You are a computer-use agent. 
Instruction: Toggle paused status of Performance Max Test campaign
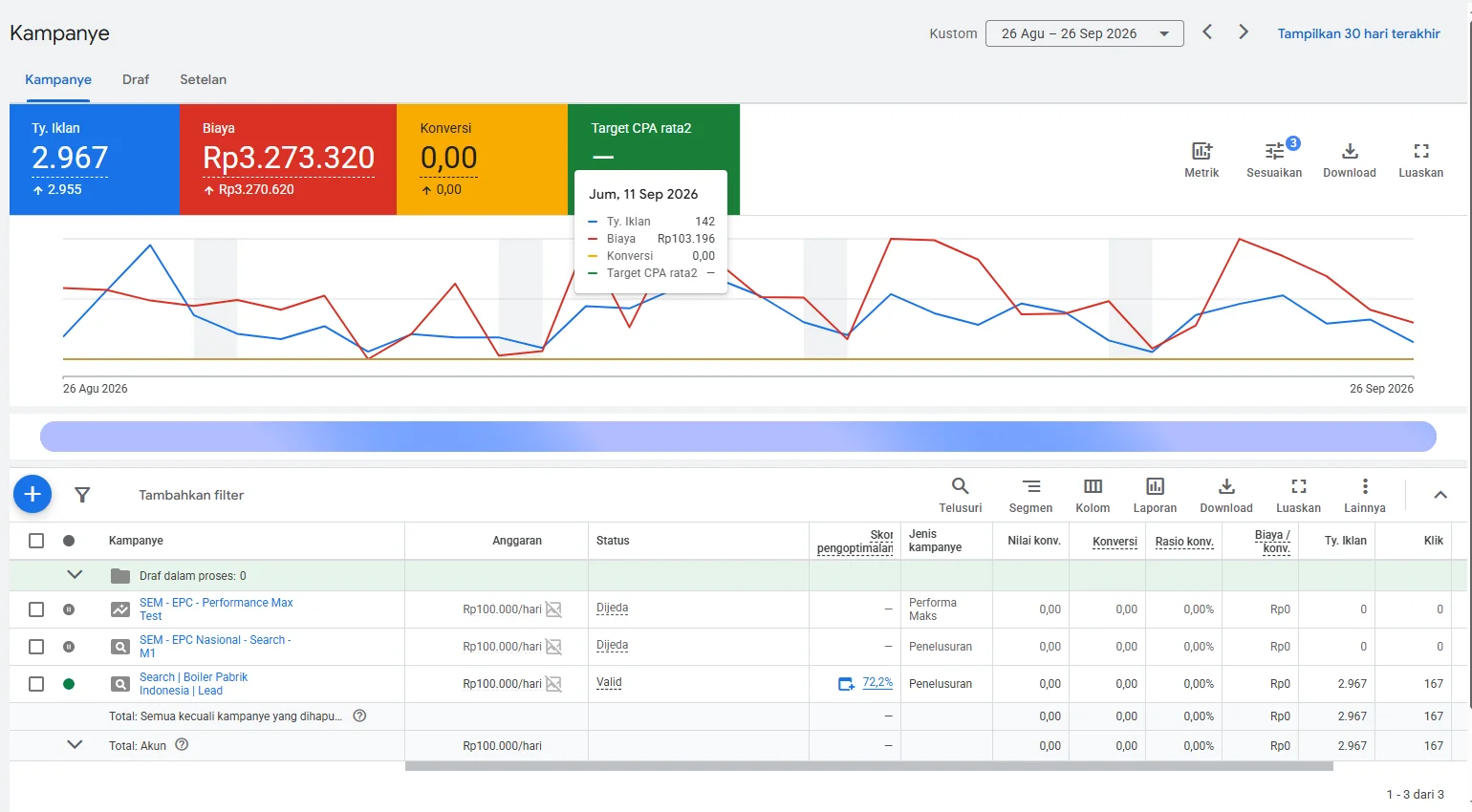[x=69, y=609]
